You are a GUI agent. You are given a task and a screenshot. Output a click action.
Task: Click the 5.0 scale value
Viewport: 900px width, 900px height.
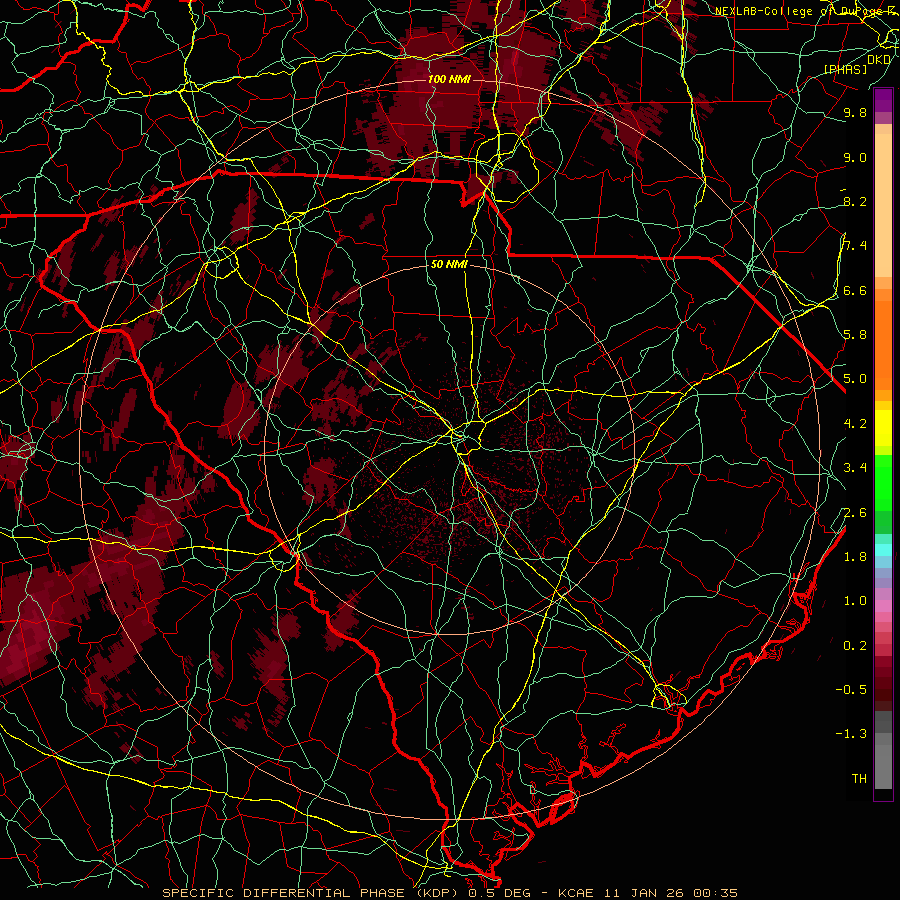tap(855, 379)
